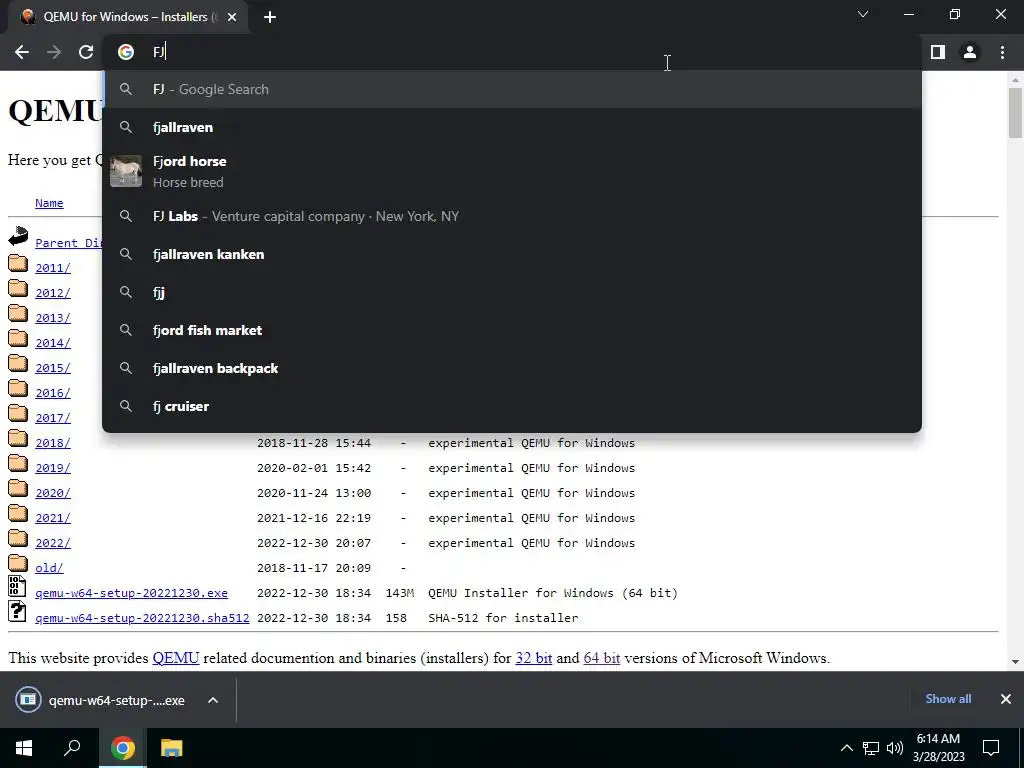1024x768 pixels.
Task: Reload the current page
Action: coord(86,52)
